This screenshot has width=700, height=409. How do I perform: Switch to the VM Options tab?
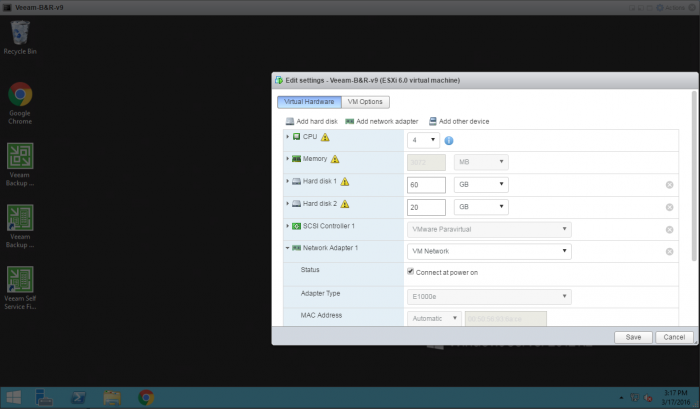365,102
